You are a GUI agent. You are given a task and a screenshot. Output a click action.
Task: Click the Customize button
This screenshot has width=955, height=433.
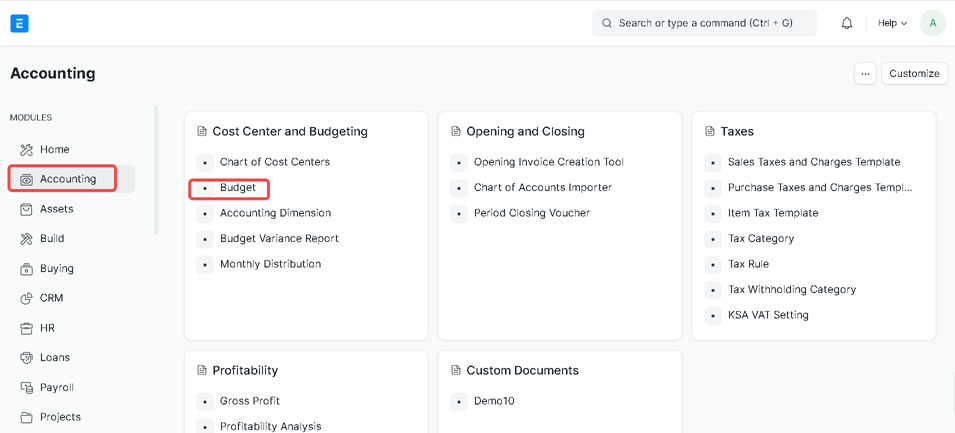click(x=914, y=74)
